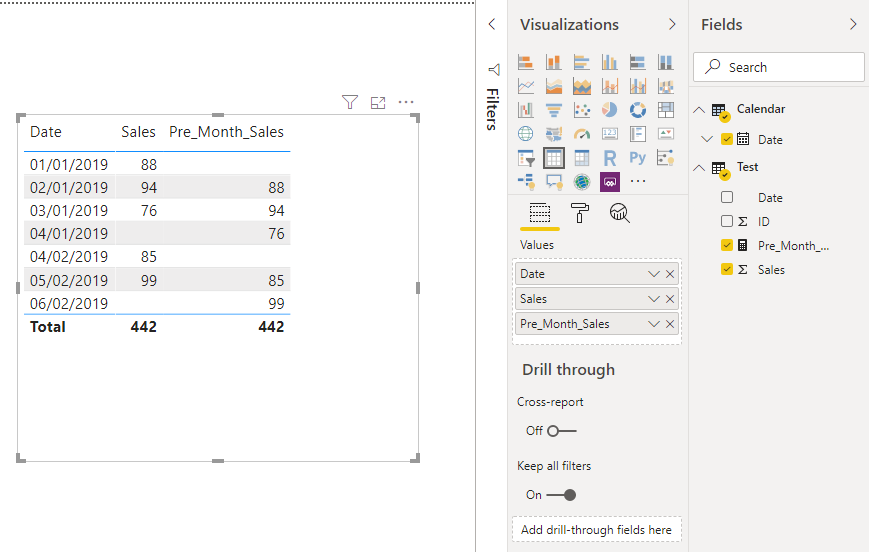Select the Gauge visual

[x=581, y=134]
